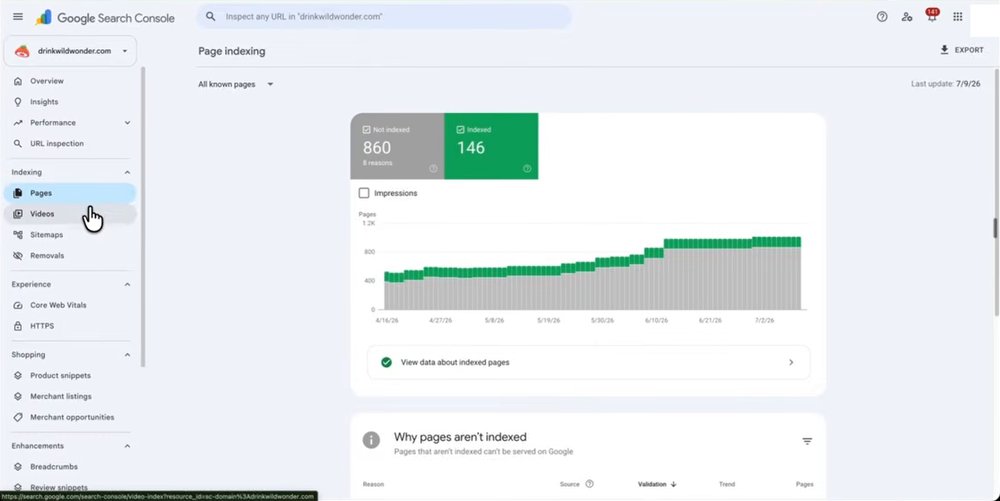Click the Merchant listings layers icon
Image resolution: width=1000 pixels, height=501 pixels.
point(18,396)
